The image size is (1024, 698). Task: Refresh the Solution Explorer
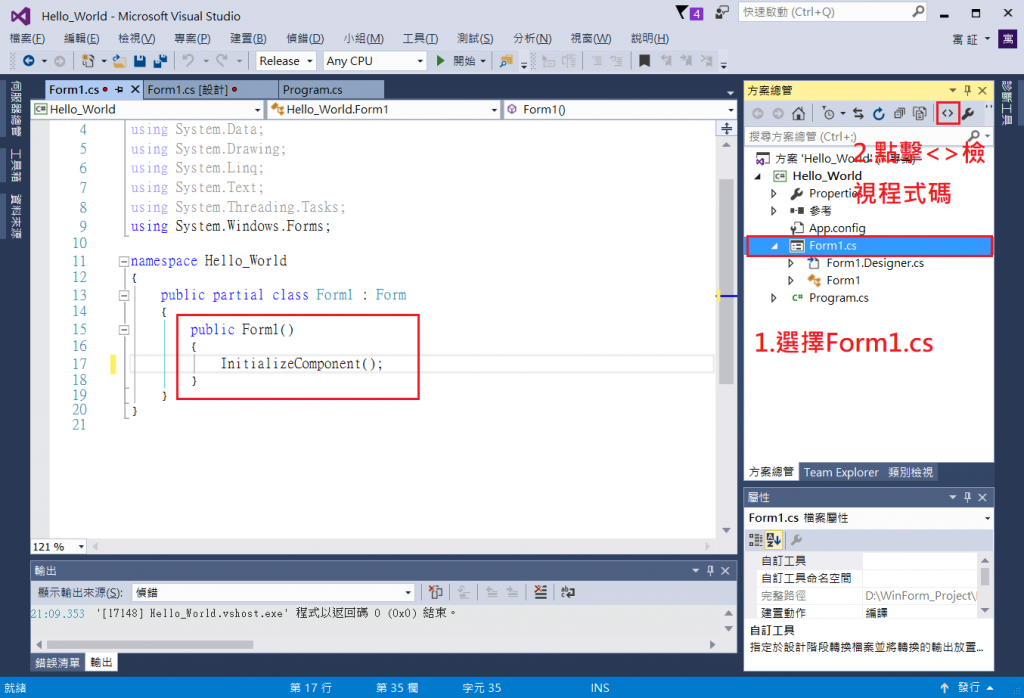(879, 114)
